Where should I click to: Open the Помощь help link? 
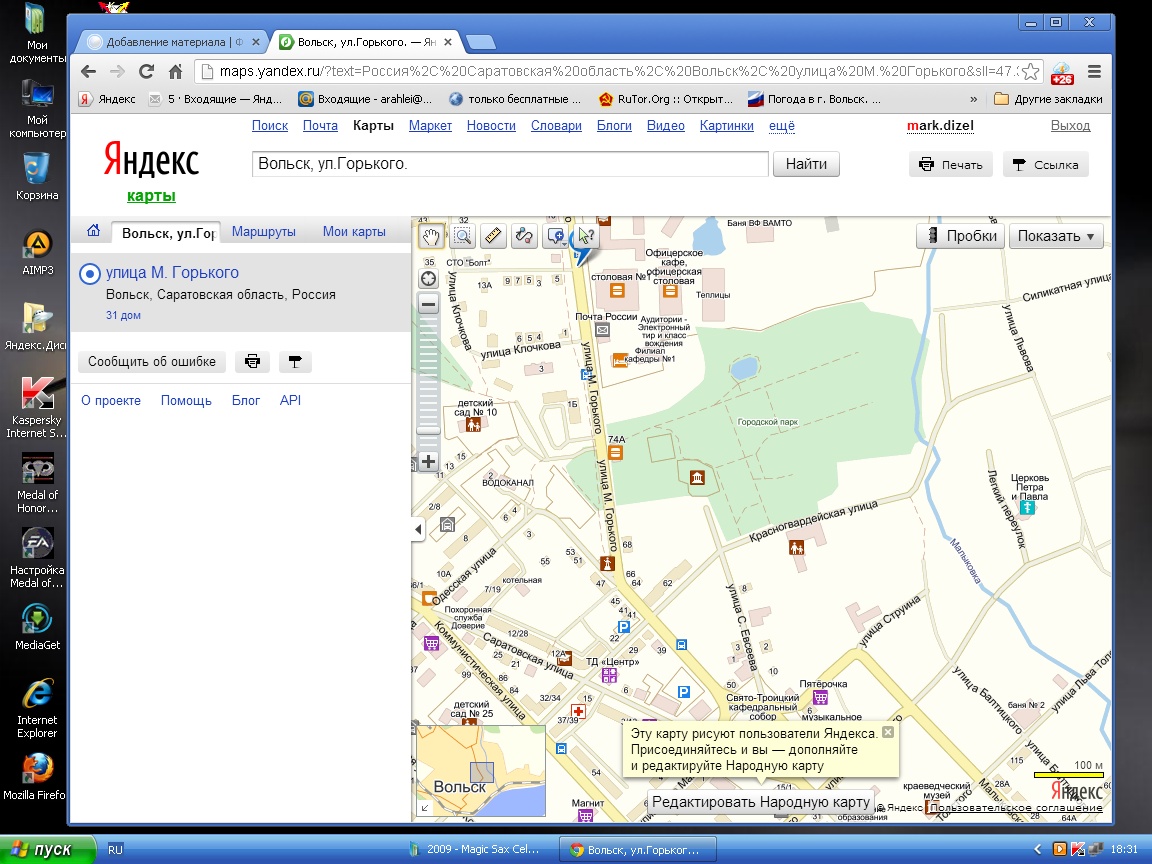186,400
